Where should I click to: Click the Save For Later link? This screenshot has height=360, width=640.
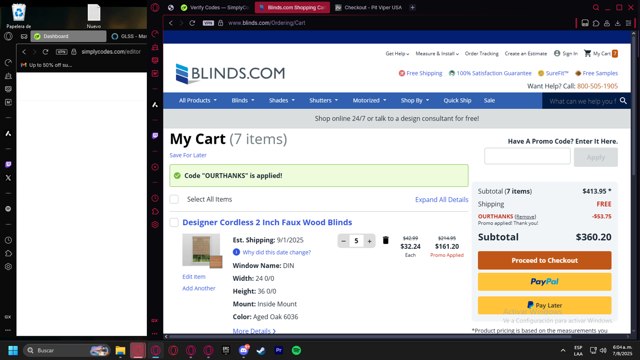point(188,155)
